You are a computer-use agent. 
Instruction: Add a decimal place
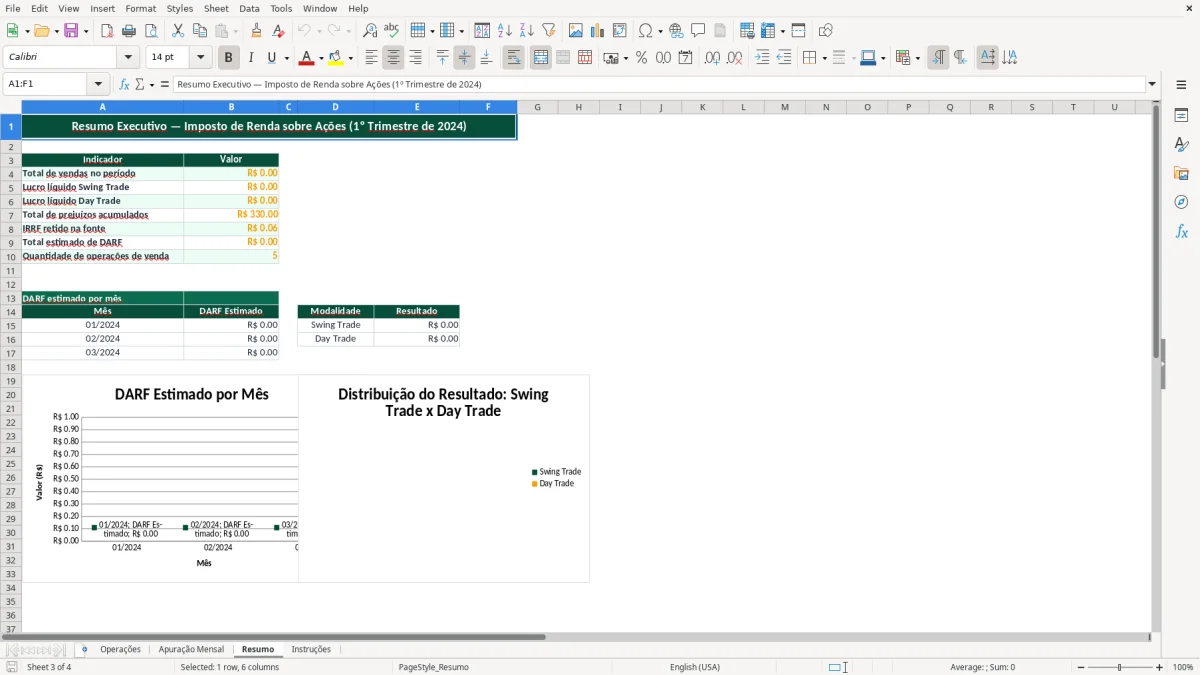(712, 58)
